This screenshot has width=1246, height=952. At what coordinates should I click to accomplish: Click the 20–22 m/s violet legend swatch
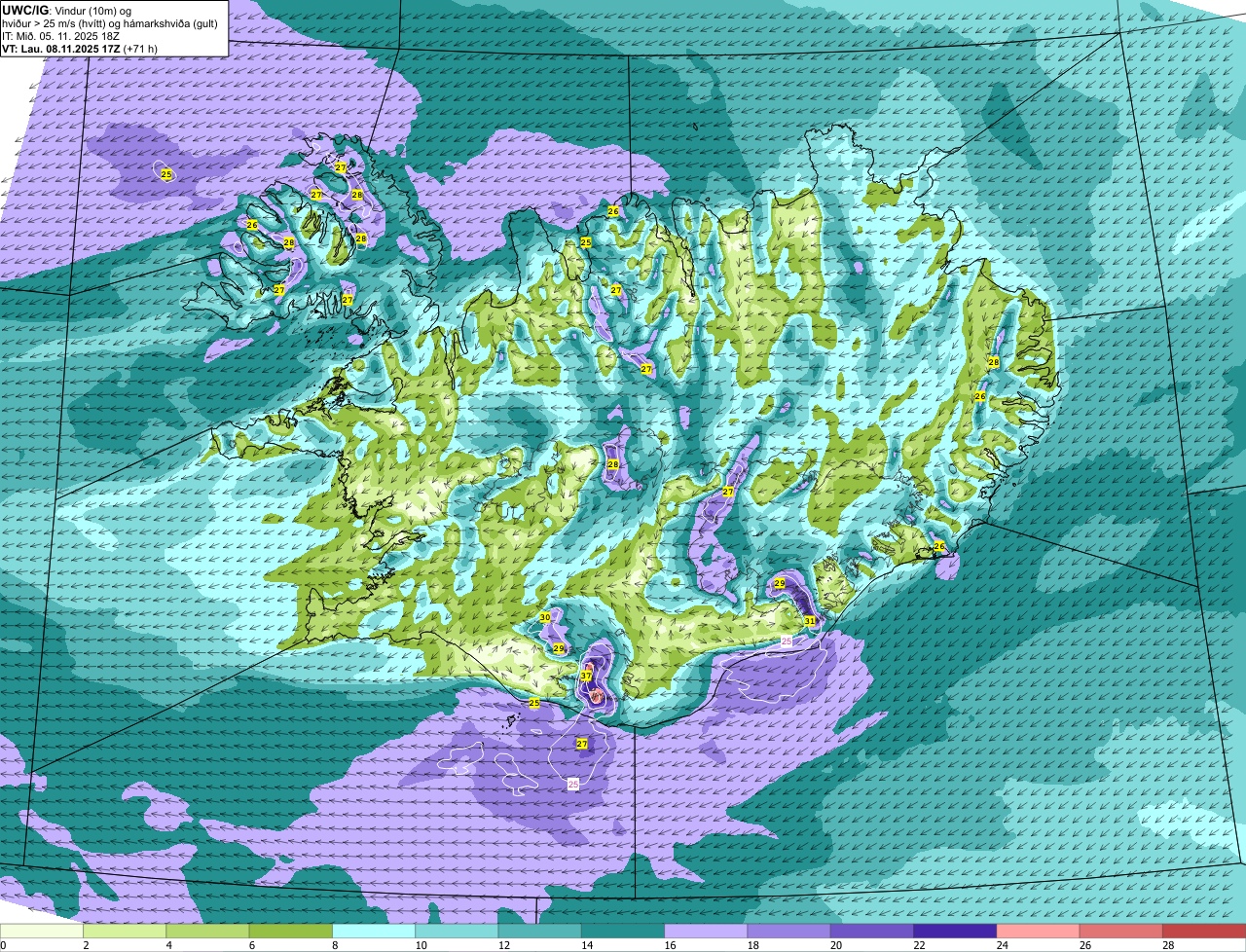click(872, 931)
